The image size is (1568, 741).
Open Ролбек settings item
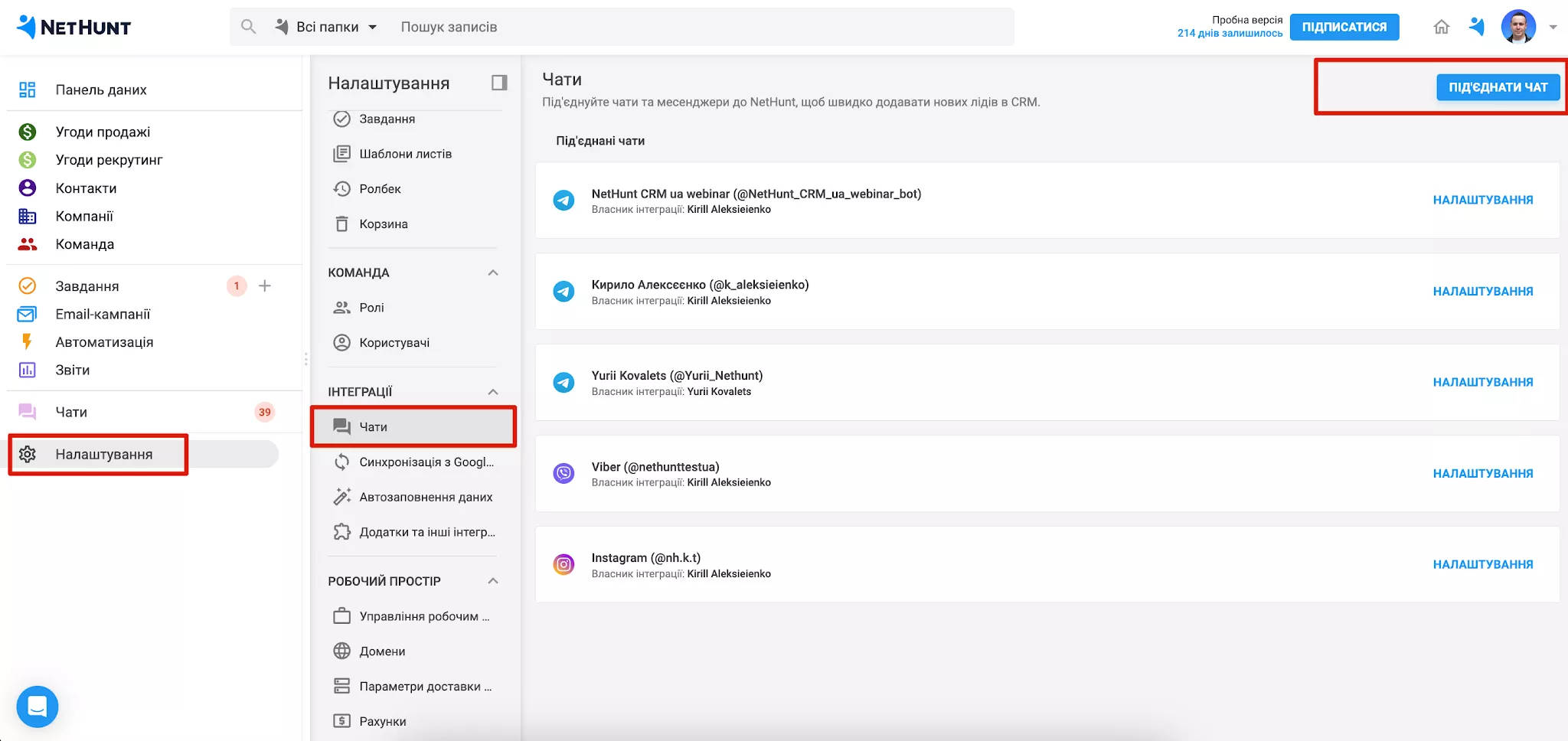point(380,189)
